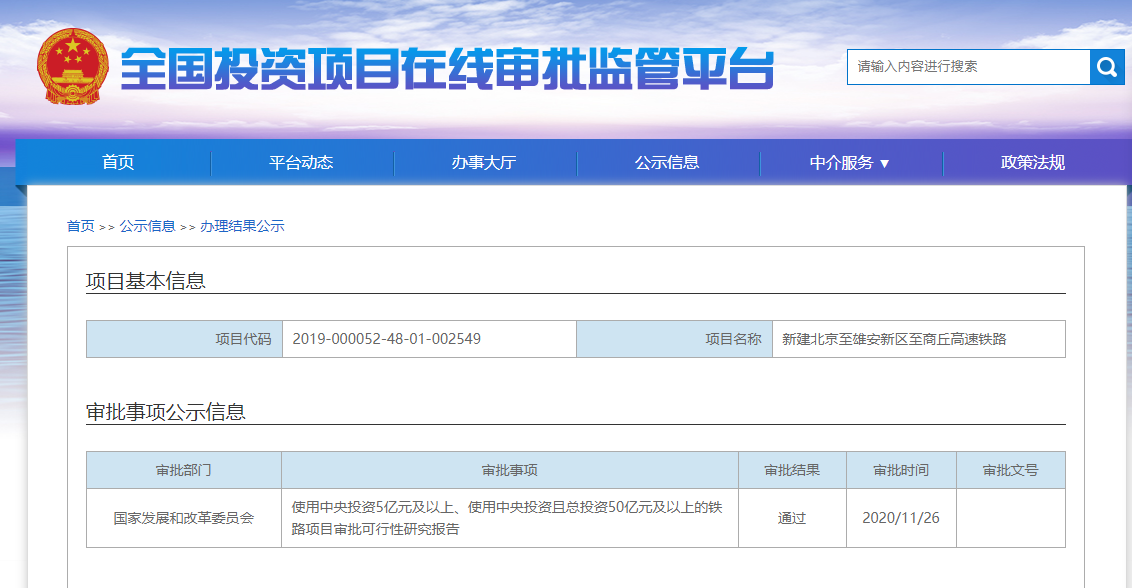Expand the 中介服务 dropdown menu
1132x588 pixels.
click(x=850, y=163)
